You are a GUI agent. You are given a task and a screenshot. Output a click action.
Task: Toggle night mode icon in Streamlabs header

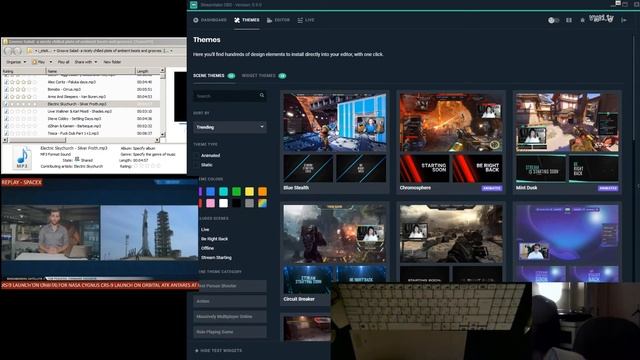pyautogui.click(x=553, y=20)
